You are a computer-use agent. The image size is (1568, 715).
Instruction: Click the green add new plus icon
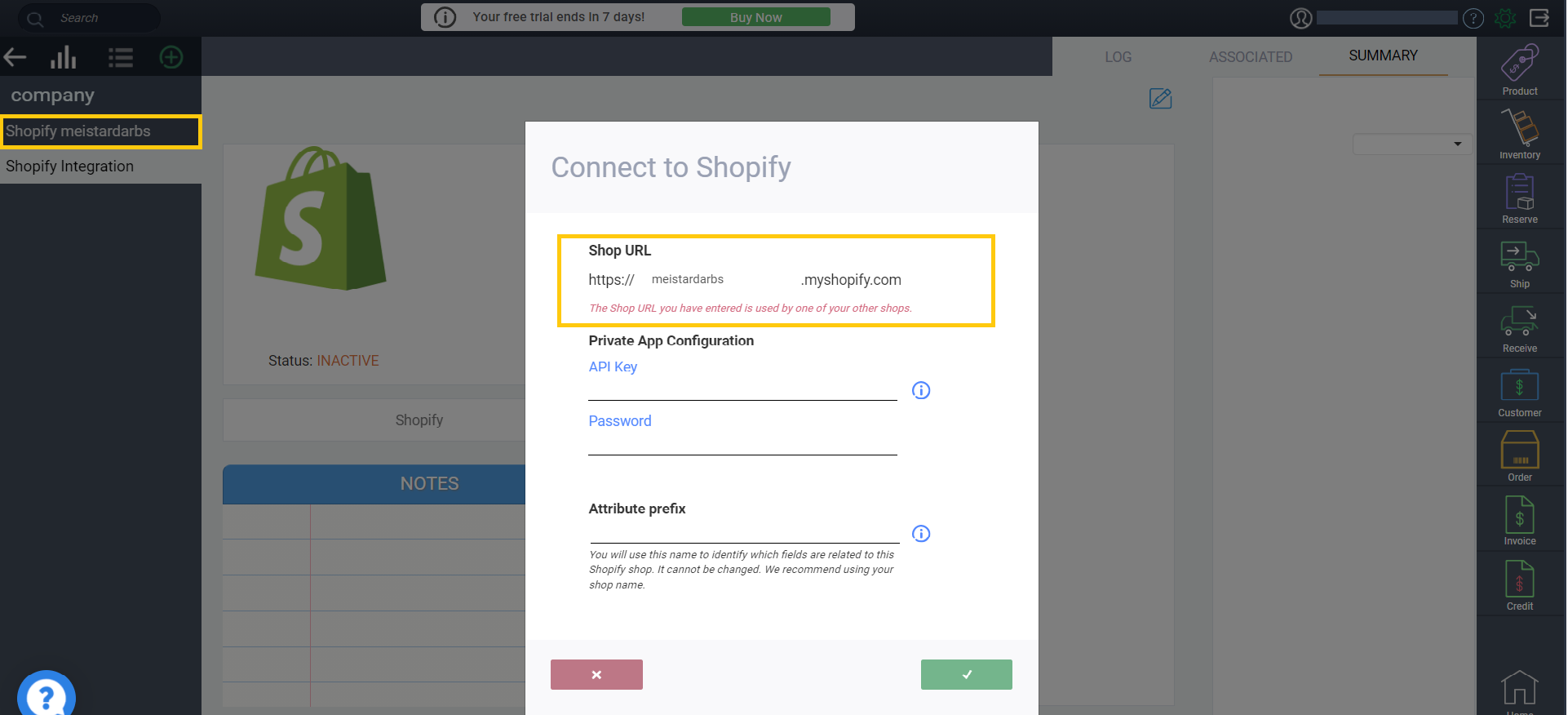[x=171, y=57]
